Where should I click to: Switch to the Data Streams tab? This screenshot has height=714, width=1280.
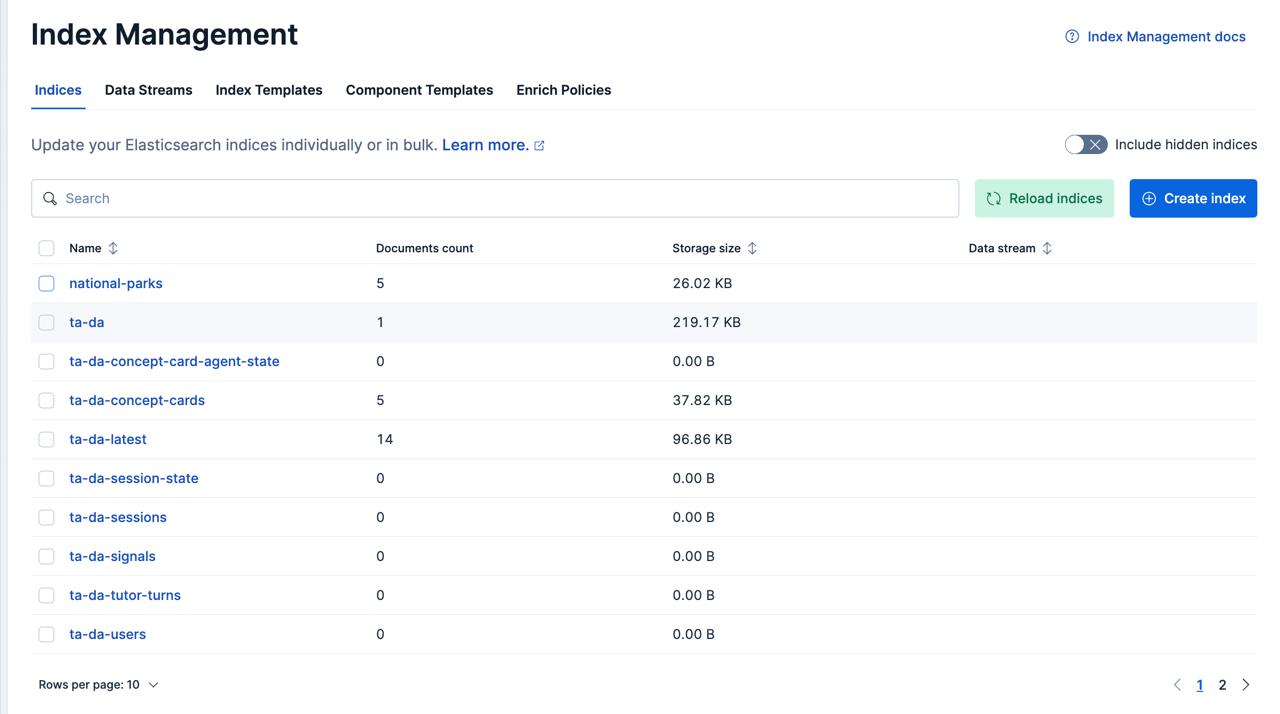coord(148,90)
